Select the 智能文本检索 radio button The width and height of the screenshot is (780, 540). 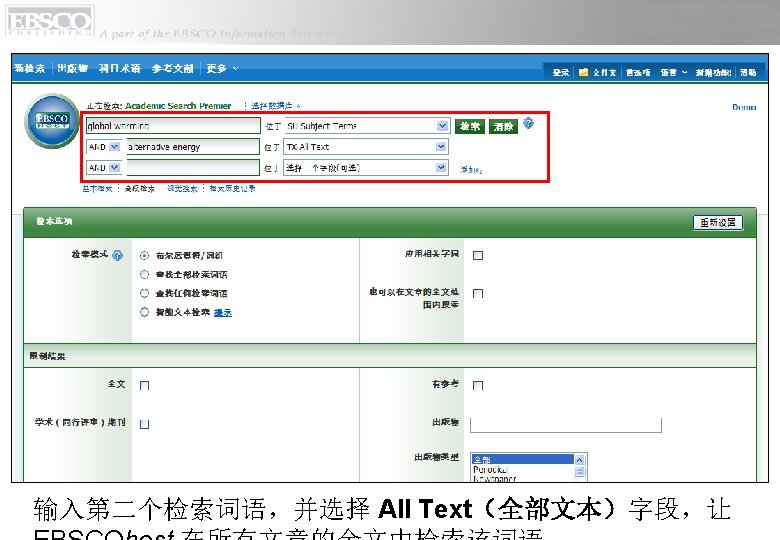[x=144, y=312]
